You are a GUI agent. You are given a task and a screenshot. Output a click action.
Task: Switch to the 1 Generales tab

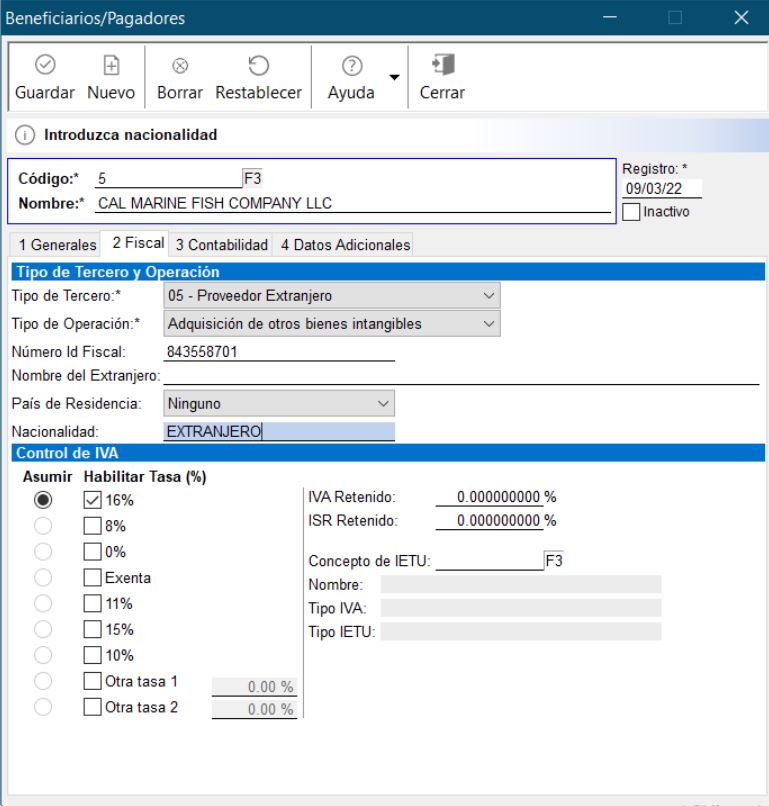(x=56, y=245)
